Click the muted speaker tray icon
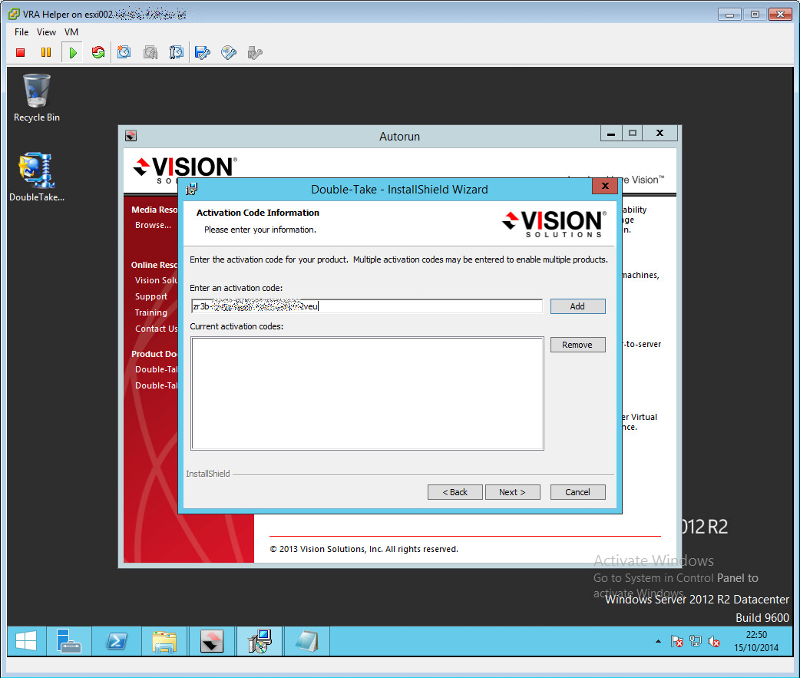Image resolution: width=800 pixels, height=678 pixels. coord(714,641)
